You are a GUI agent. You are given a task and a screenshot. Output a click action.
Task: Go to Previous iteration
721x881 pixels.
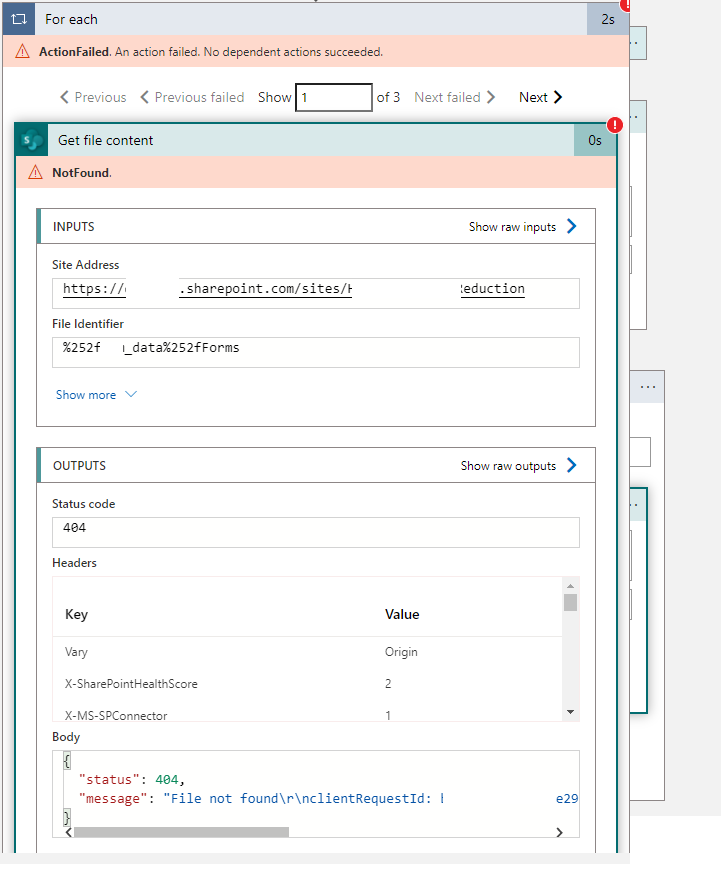(93, 97)
